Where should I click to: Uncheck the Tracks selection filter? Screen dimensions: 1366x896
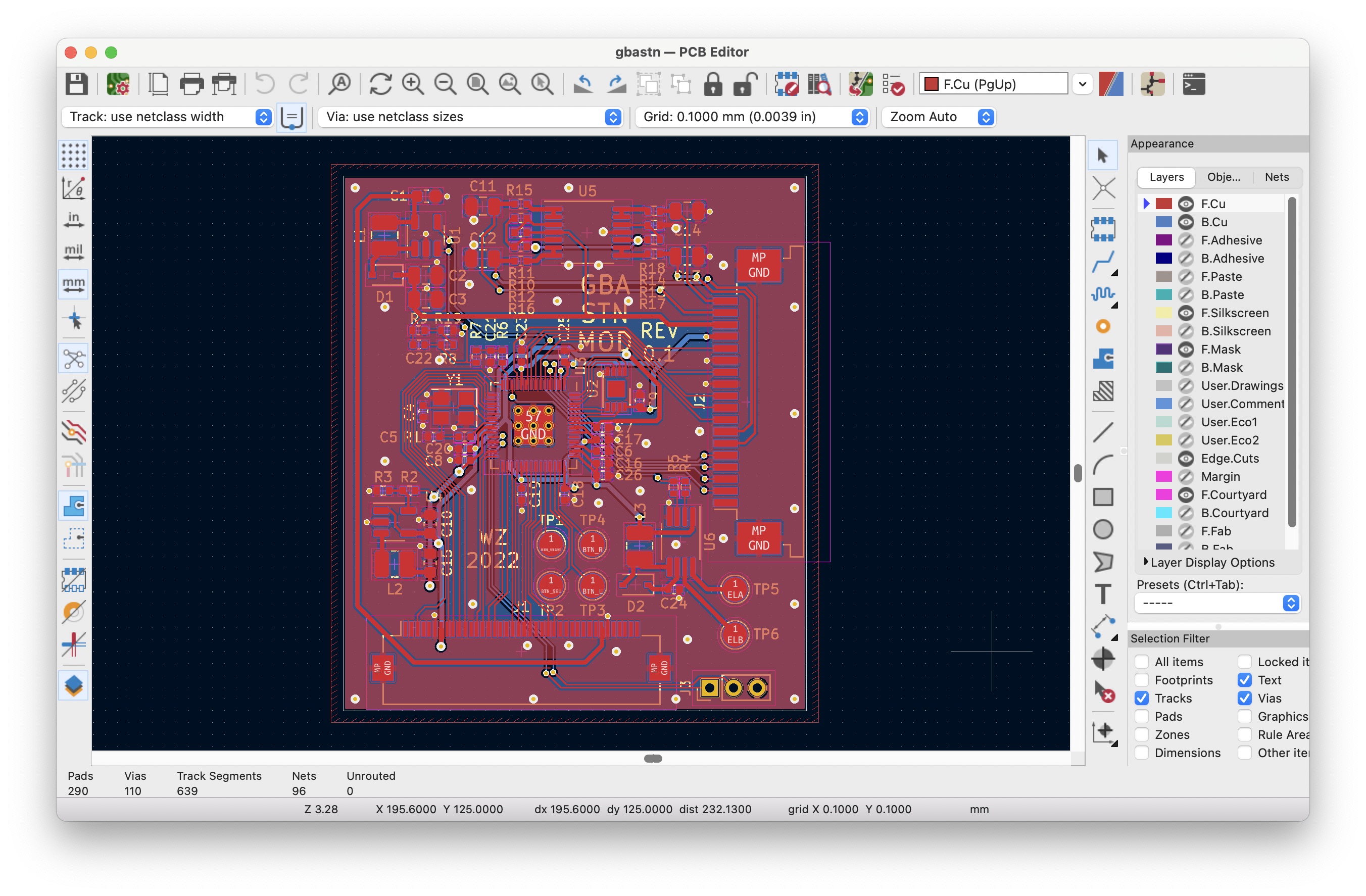[1142, 698]
